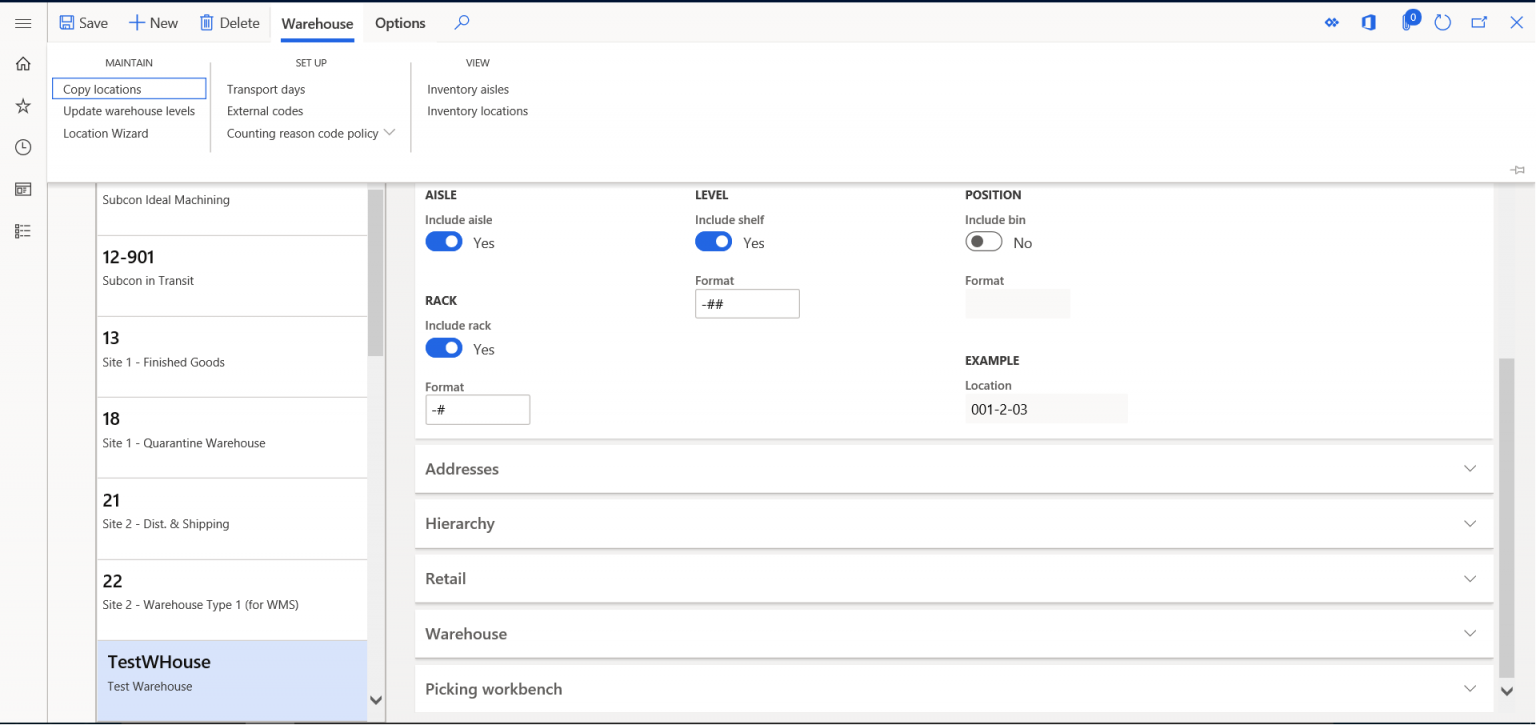Open the navigation pane hamburger menu
This screenshot has width=1536, height=725.
click(x=23, y=22)
